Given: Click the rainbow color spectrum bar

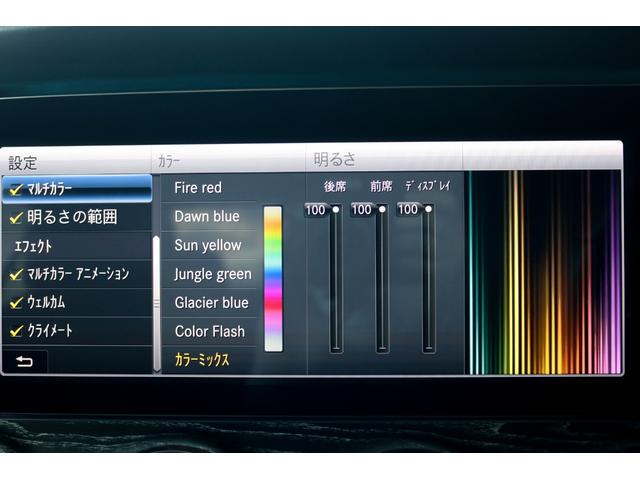Looking at the screenshot, I should click(x=273, y=279).
